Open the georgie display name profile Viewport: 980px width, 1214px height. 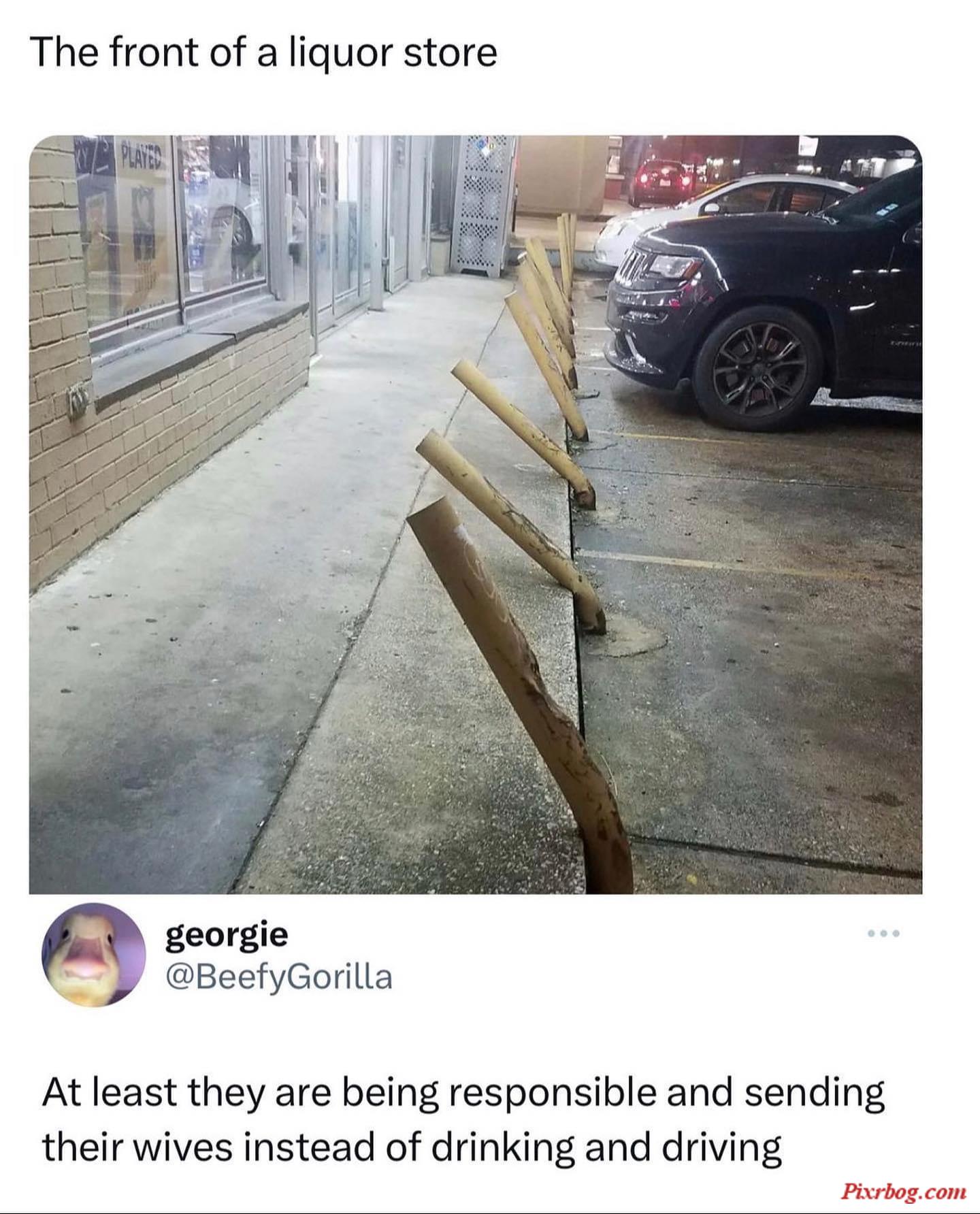(x=227, y=935)
